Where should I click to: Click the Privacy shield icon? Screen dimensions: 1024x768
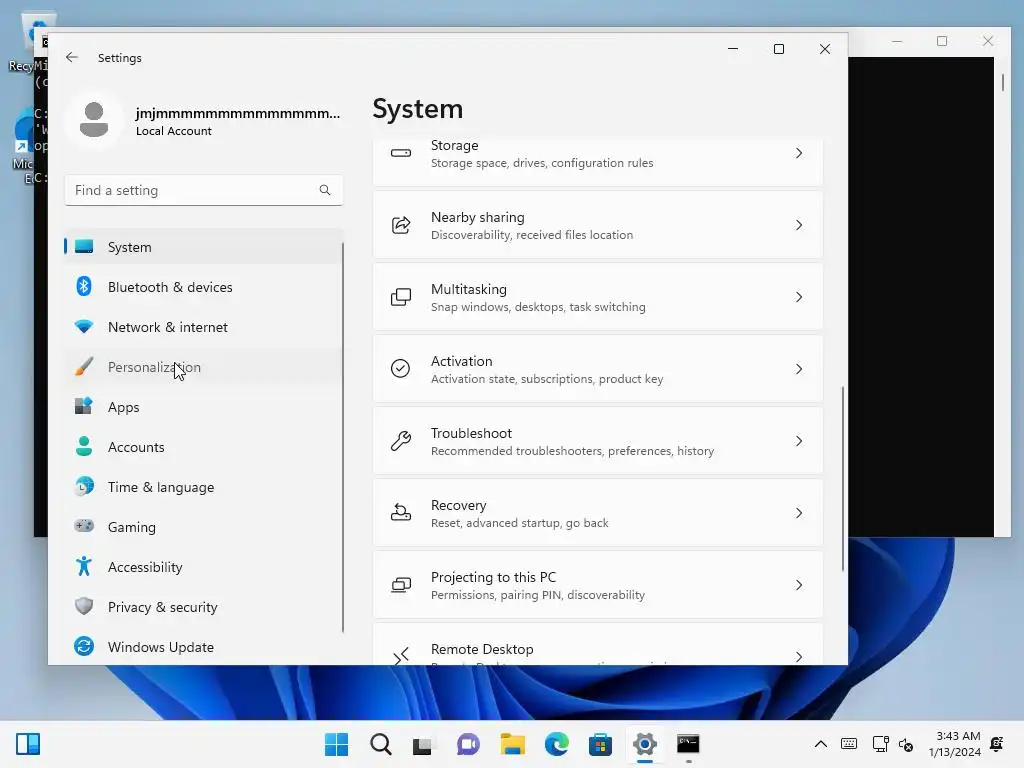pyautogui.click(x=84, y=606)
